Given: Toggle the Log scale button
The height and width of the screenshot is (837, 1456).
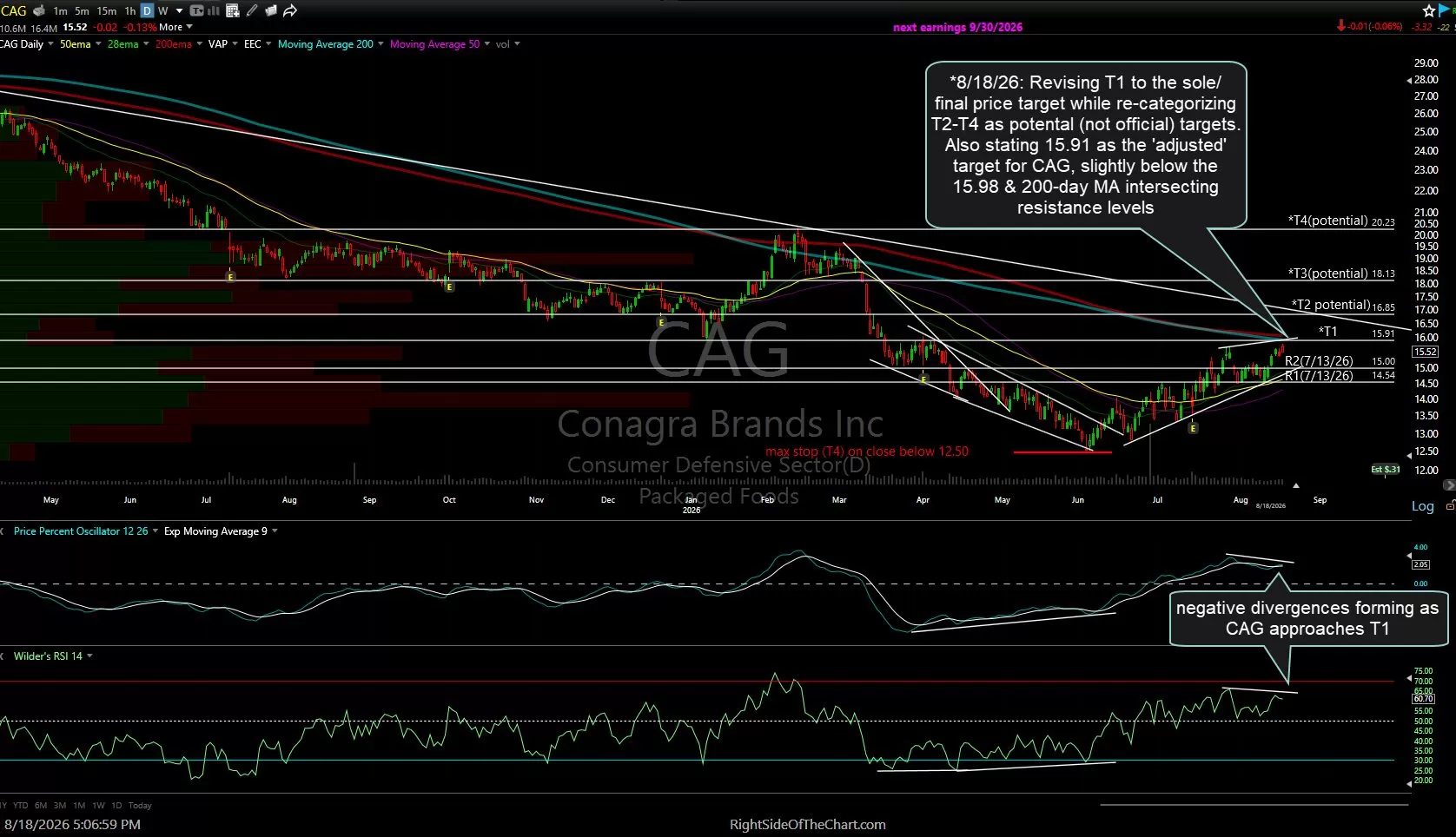Looking at the screenshot, I should (x=1422, y=506).
